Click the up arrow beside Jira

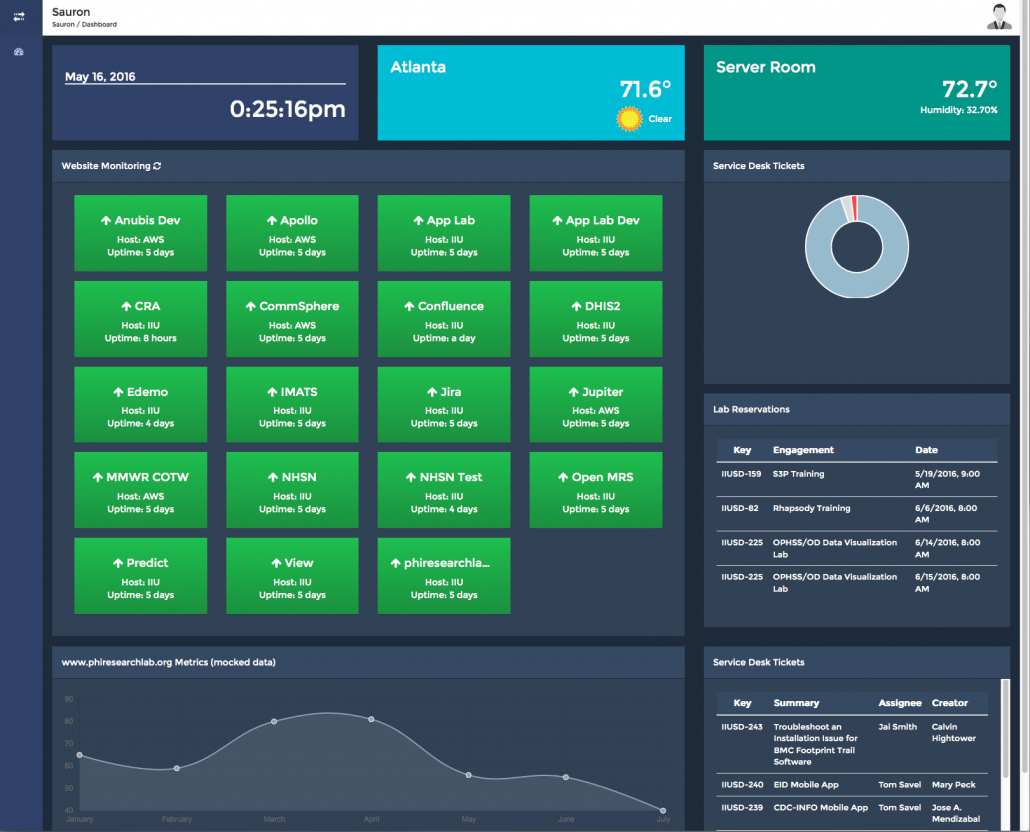pyautogui.click(x=432, y=392)
